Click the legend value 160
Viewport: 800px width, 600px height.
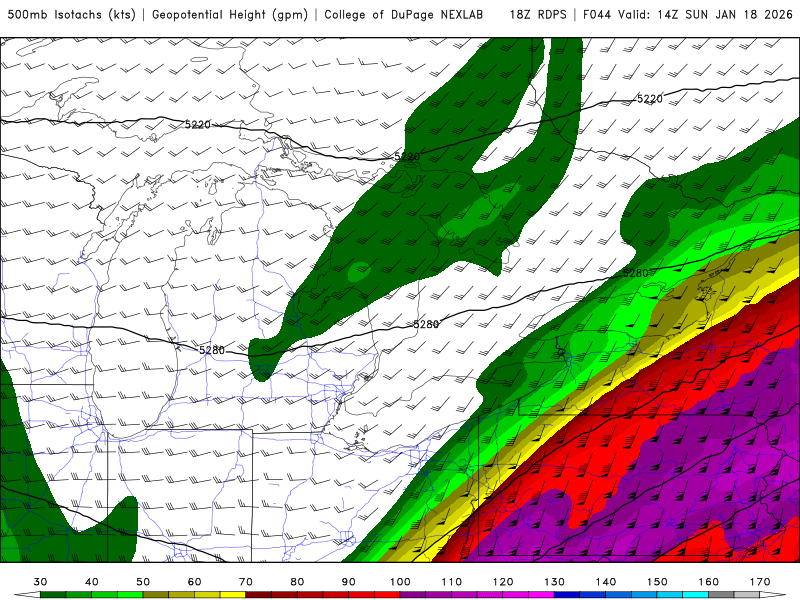(709, 582)
